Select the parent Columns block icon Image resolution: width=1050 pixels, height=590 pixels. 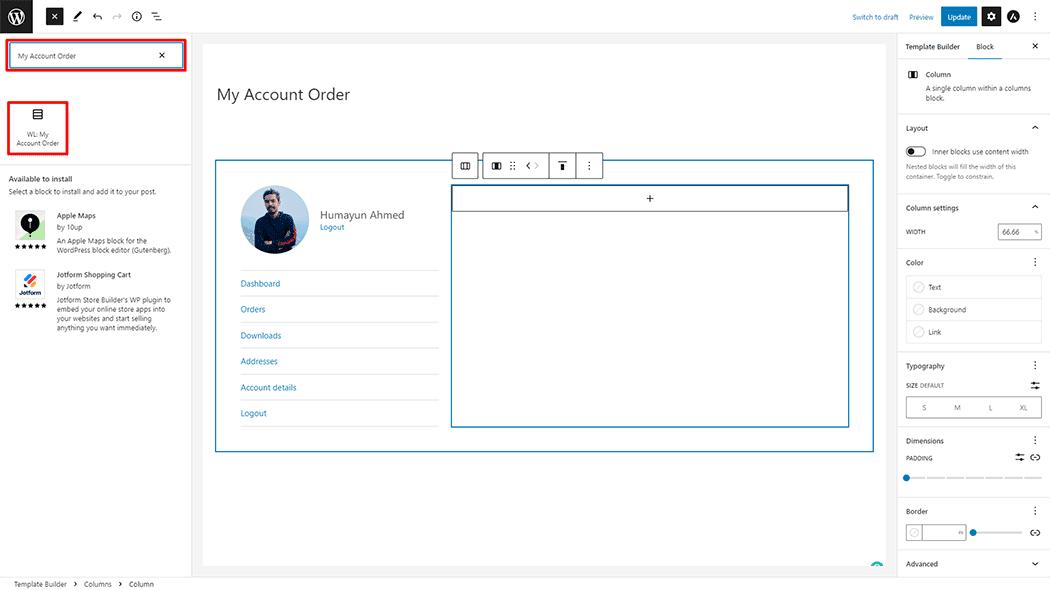point(465,165)
